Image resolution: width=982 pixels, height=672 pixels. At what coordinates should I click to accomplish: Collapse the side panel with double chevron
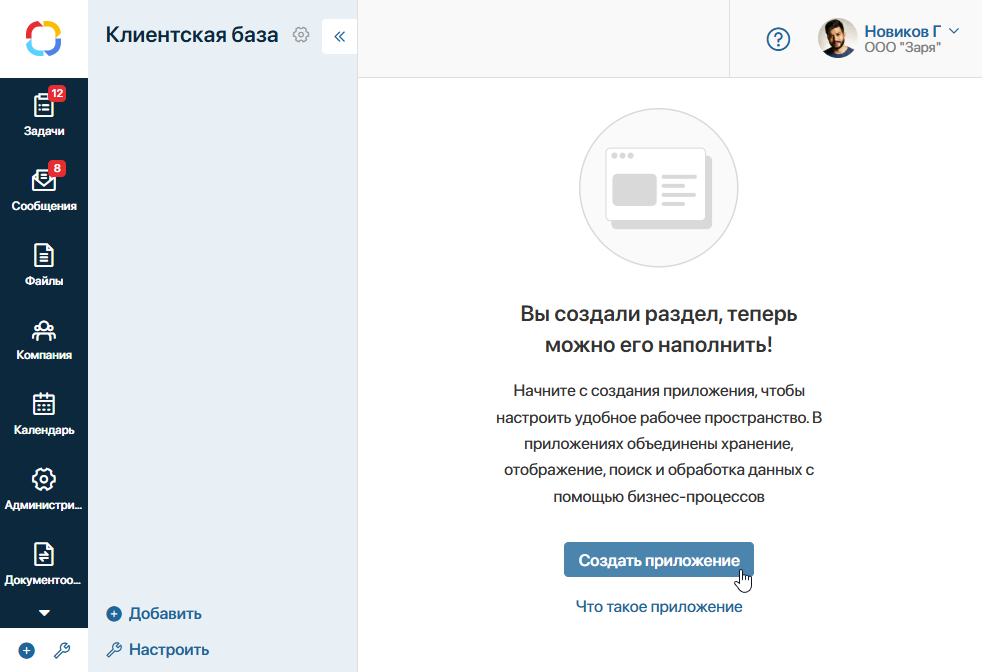[339, 36]
